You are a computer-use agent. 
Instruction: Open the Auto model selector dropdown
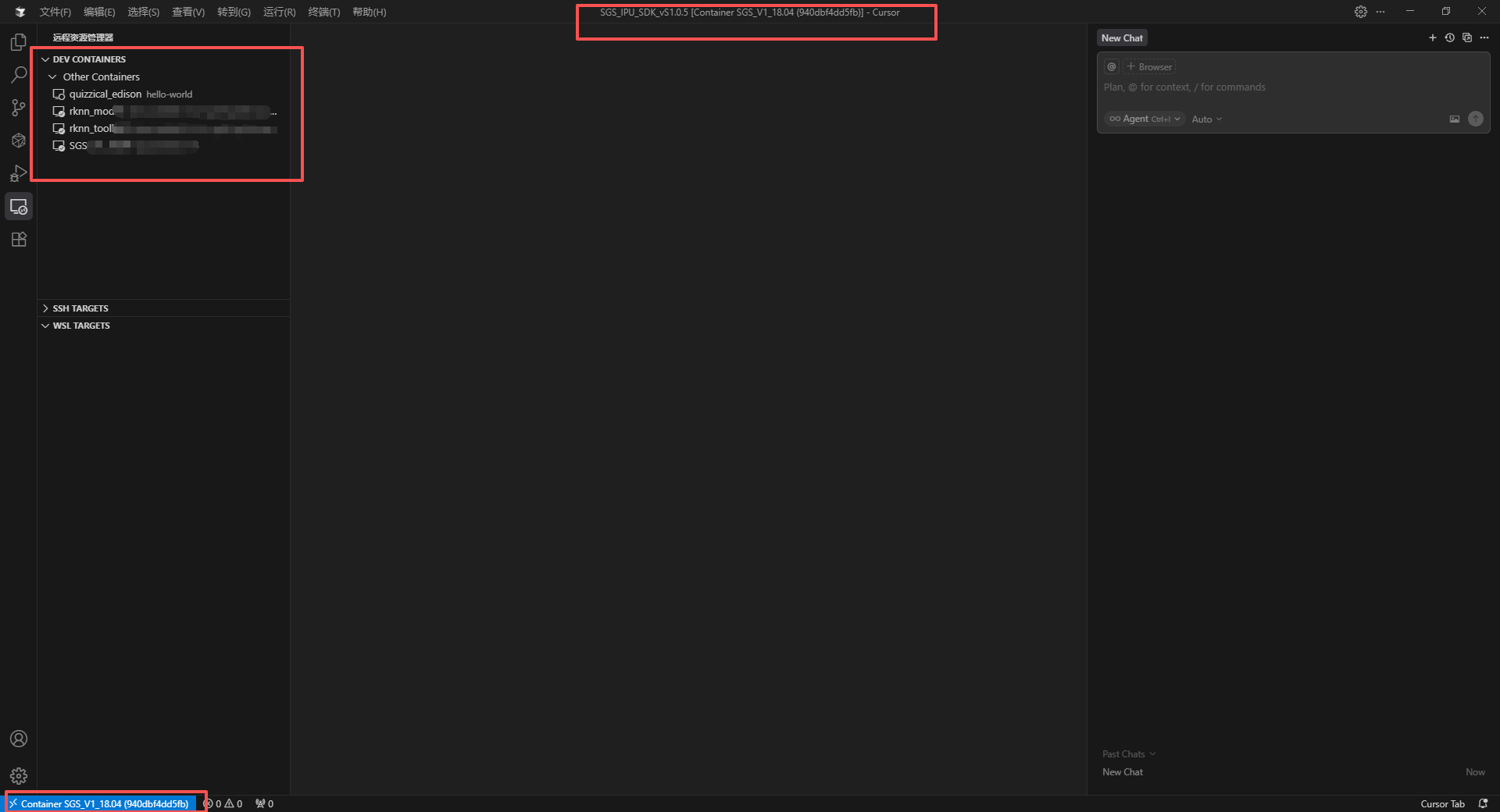(1205, 119)
